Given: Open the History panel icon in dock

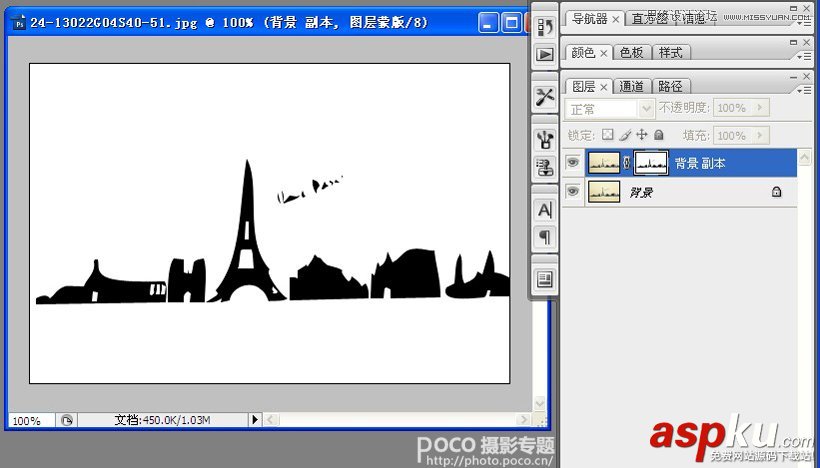Looking at the screenshot, I should 545,28.
